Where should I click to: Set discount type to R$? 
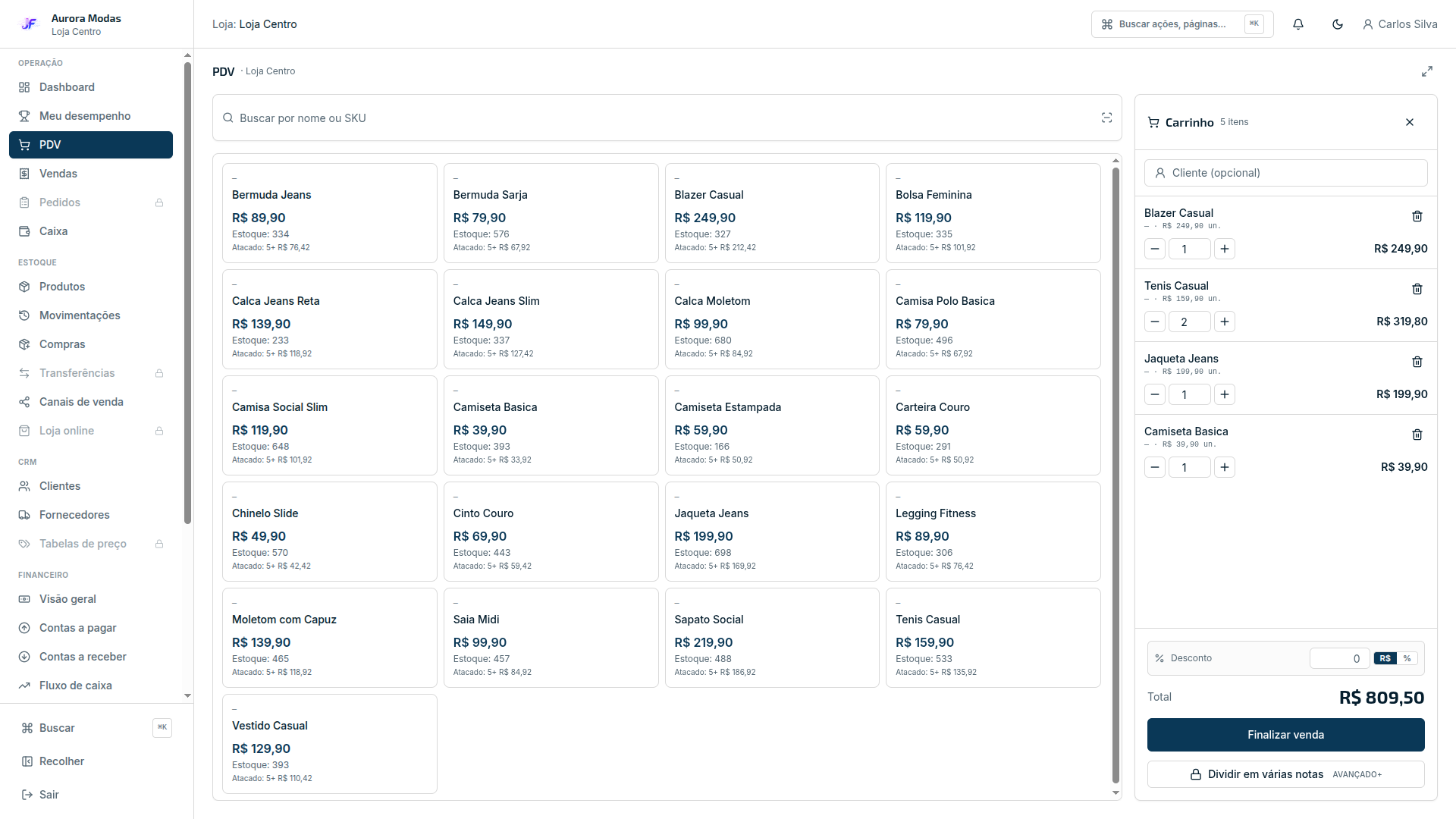pyautogui.click(x=1385, y=658)
